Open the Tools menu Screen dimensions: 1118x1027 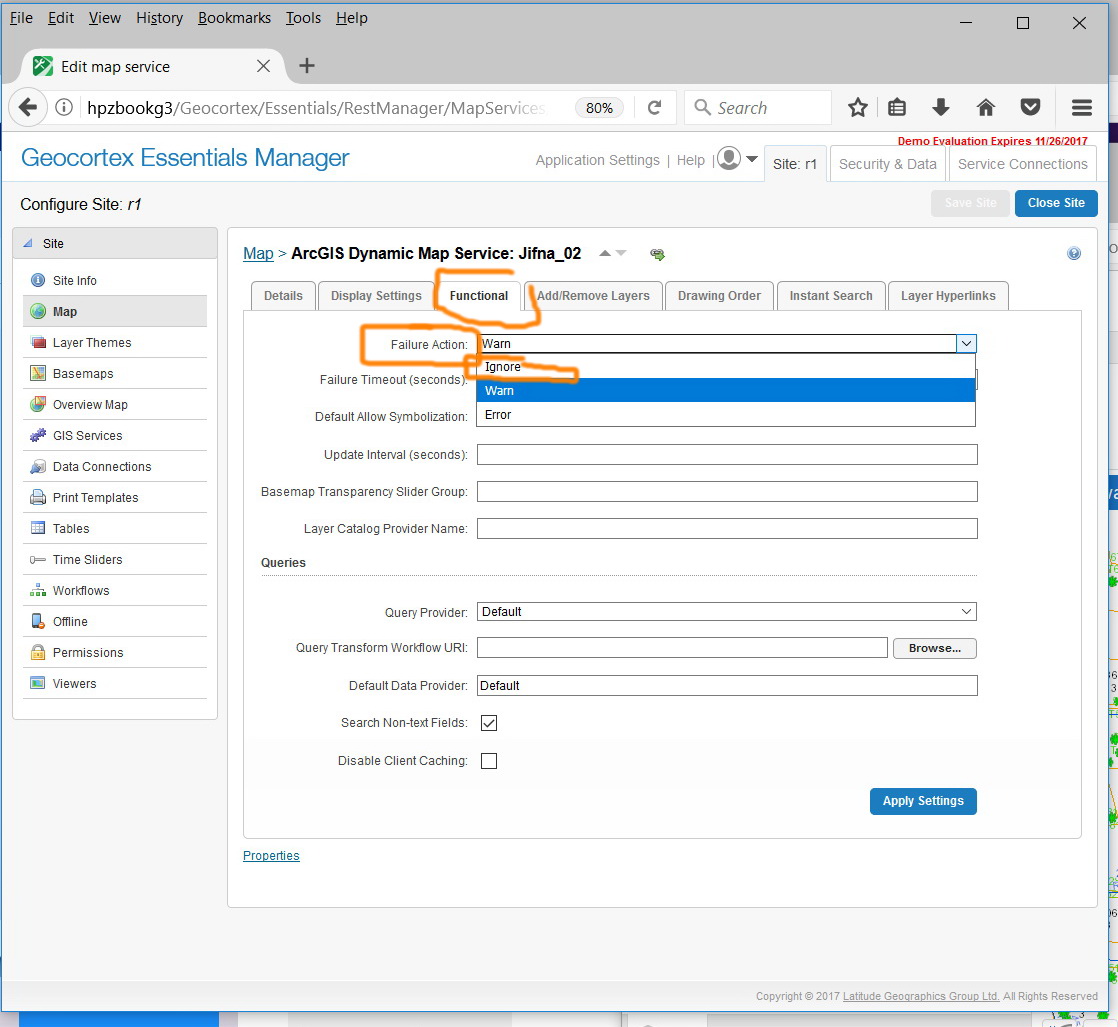[303, 18]
